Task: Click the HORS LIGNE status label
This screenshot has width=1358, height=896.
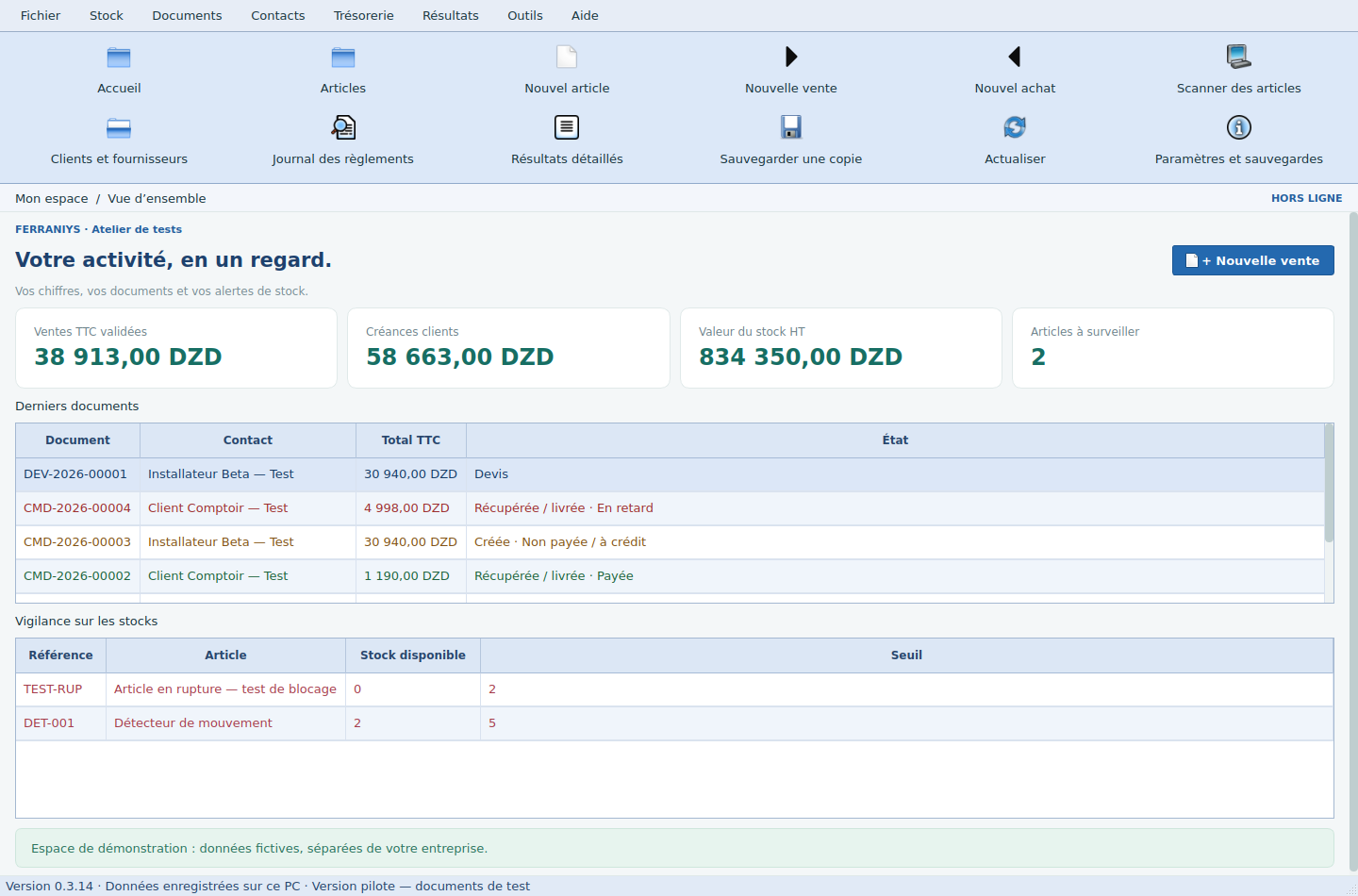Action: coord(1306,198)
